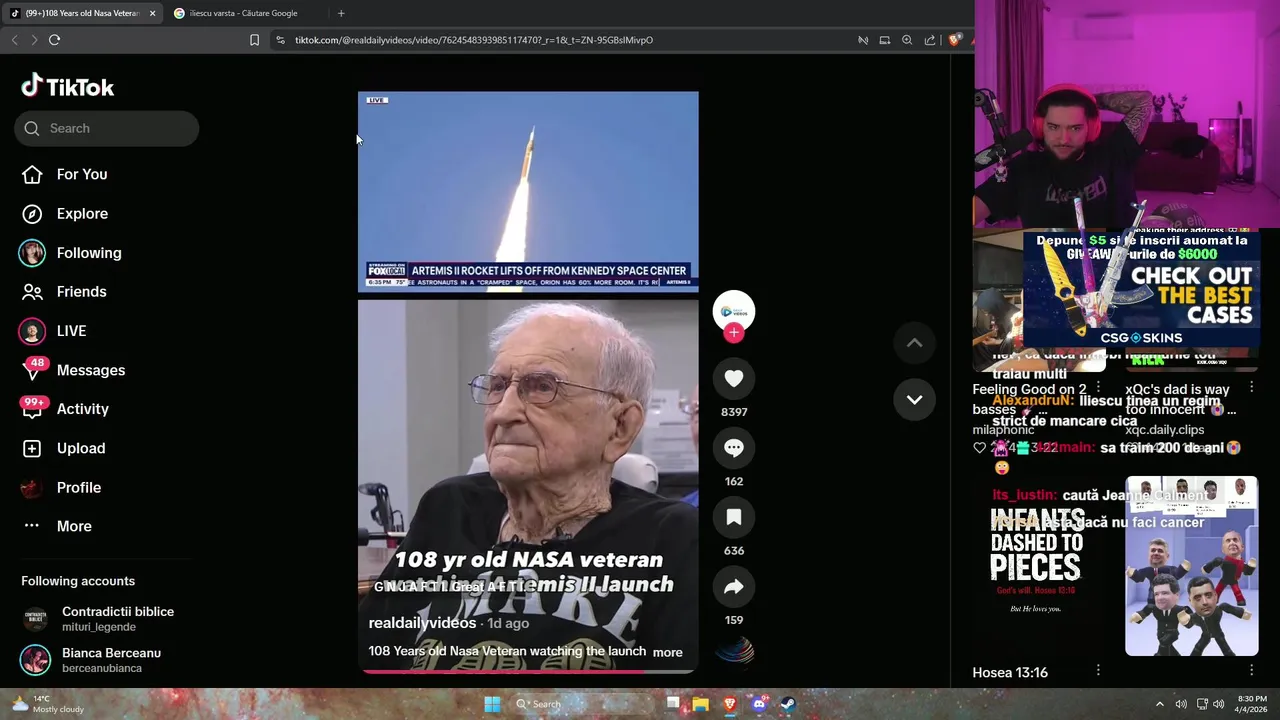Screen dimensions: 1280x720
Task: Expand the hidden system tray icons
Action: (x=1160, y=704)
